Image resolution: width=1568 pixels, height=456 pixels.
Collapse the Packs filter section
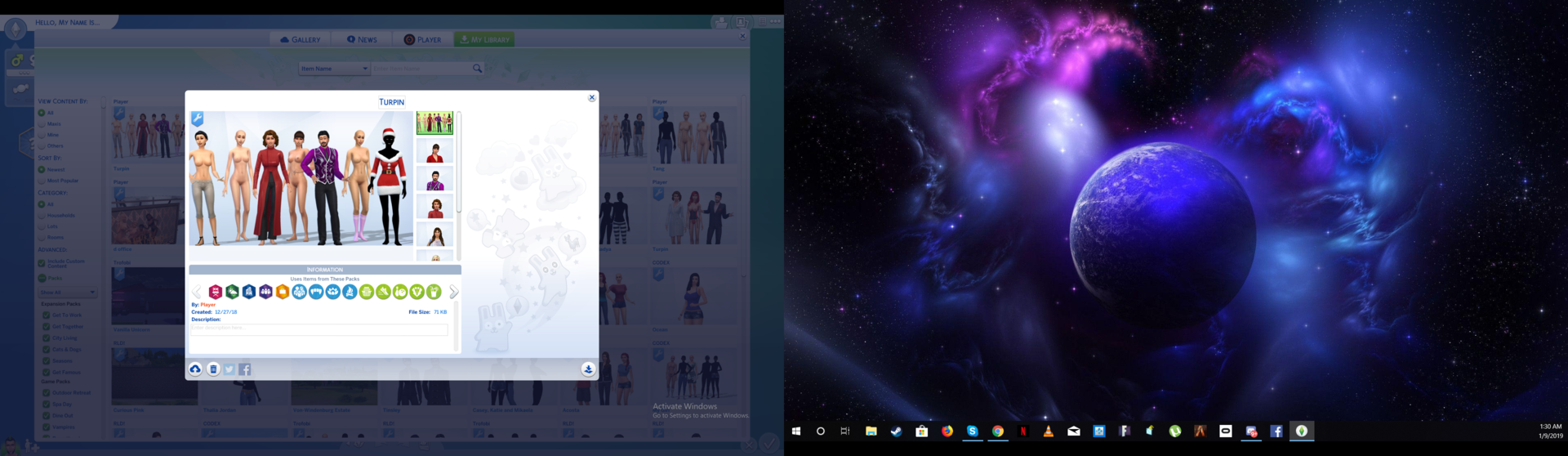coord(42,278)
